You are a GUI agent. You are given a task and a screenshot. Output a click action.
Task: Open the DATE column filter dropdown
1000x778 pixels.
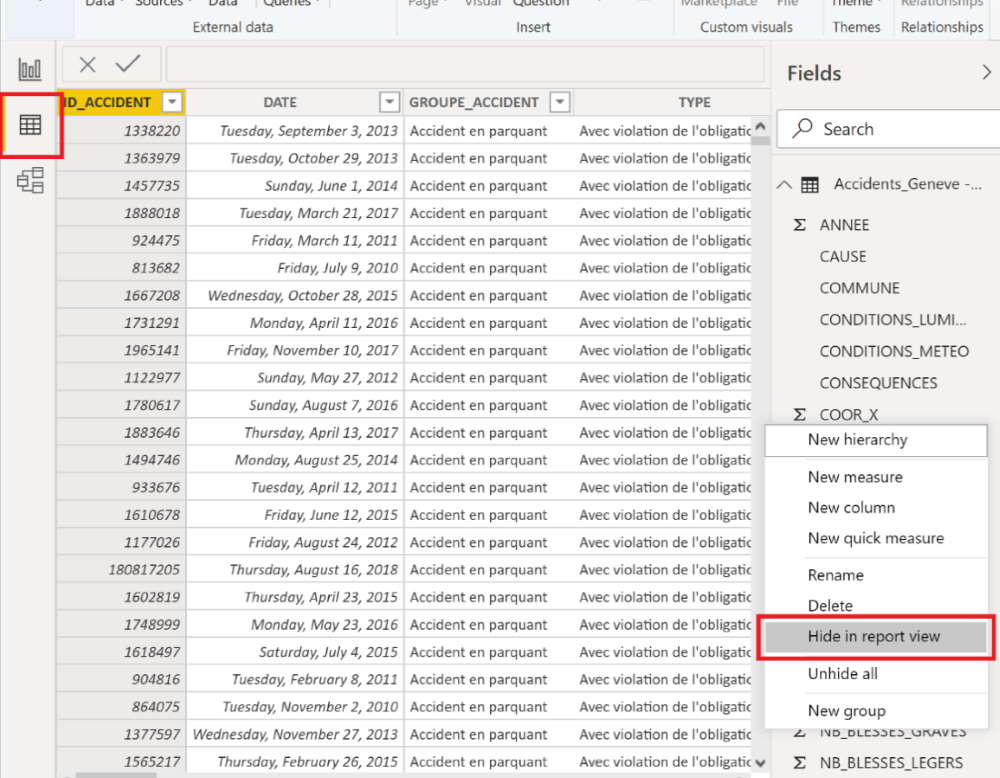coord(390,102)
